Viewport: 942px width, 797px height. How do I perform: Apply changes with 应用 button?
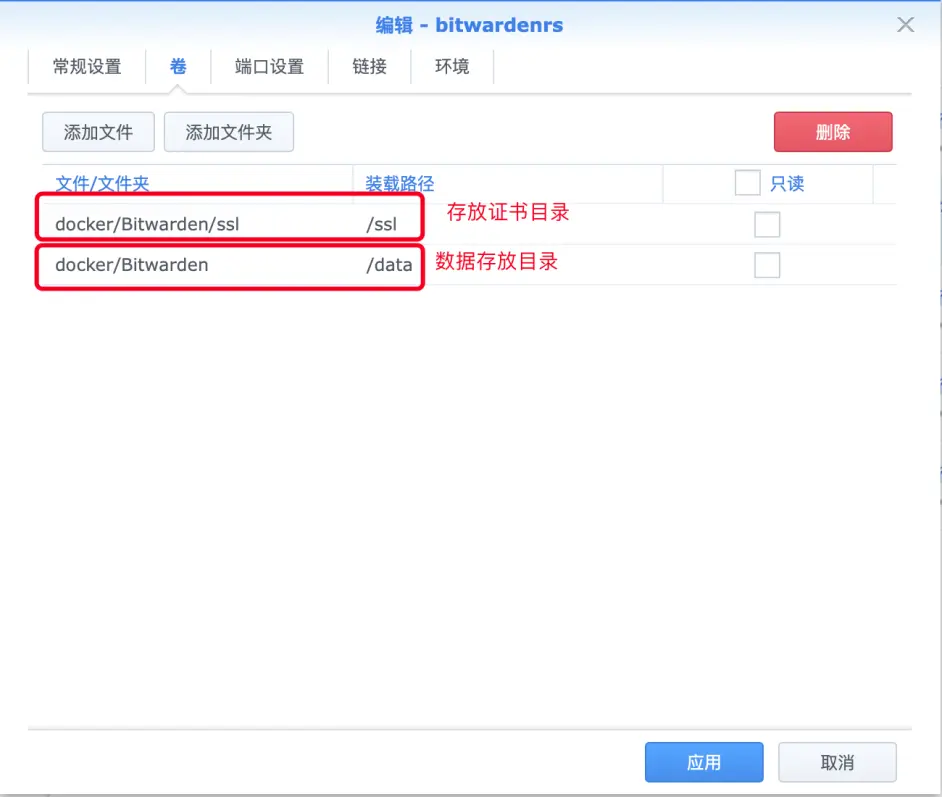(704, 762)
